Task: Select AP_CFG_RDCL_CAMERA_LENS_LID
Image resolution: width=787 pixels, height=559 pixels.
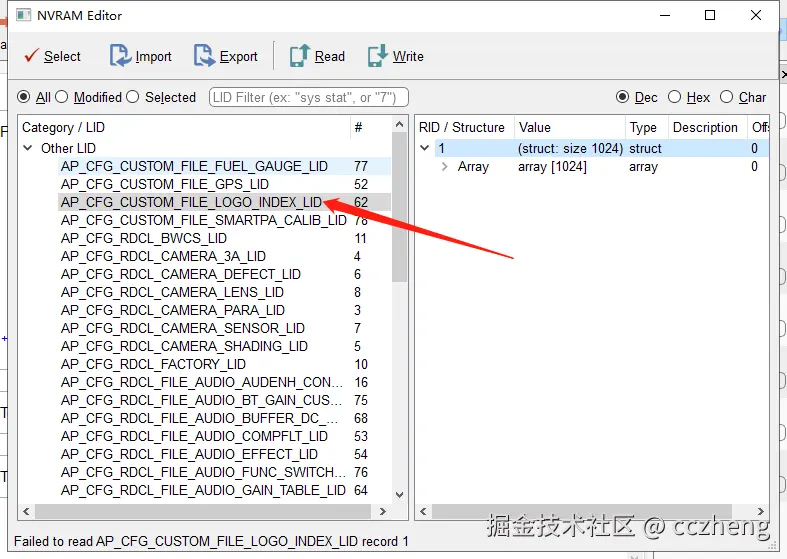Action: pos(172,292)
